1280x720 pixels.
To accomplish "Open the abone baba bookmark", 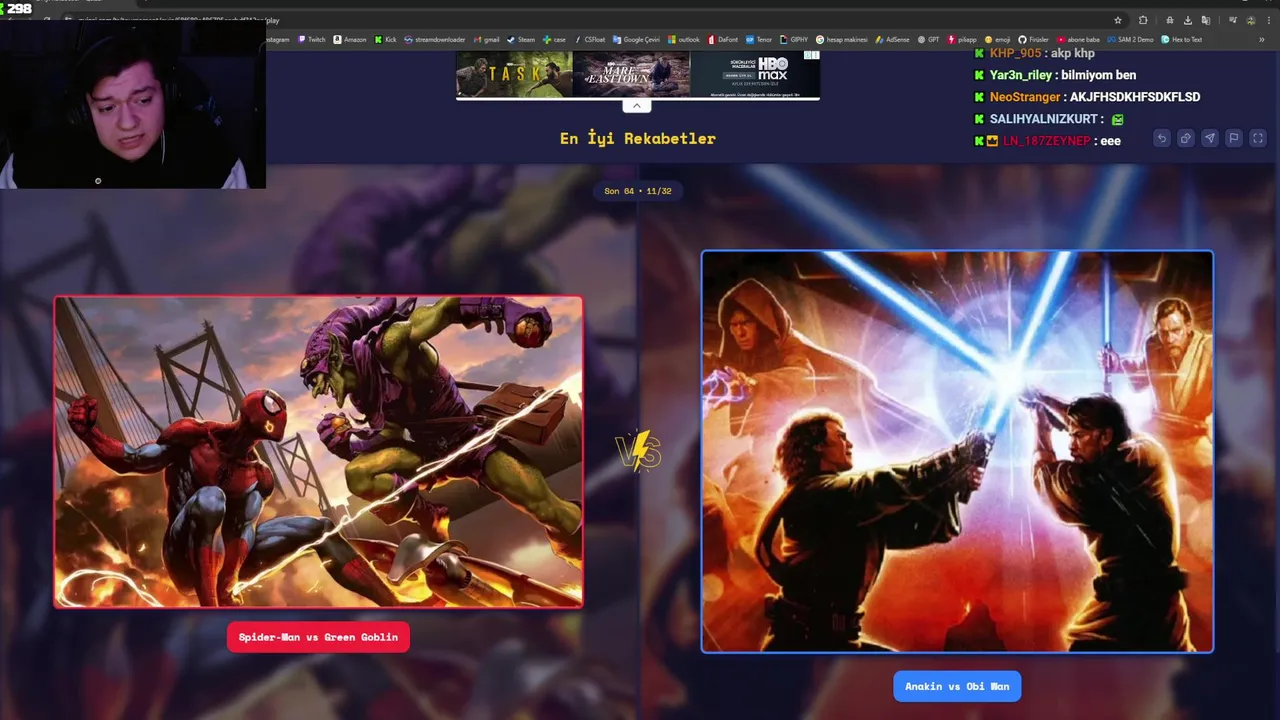I will (x=1078, y=40).
